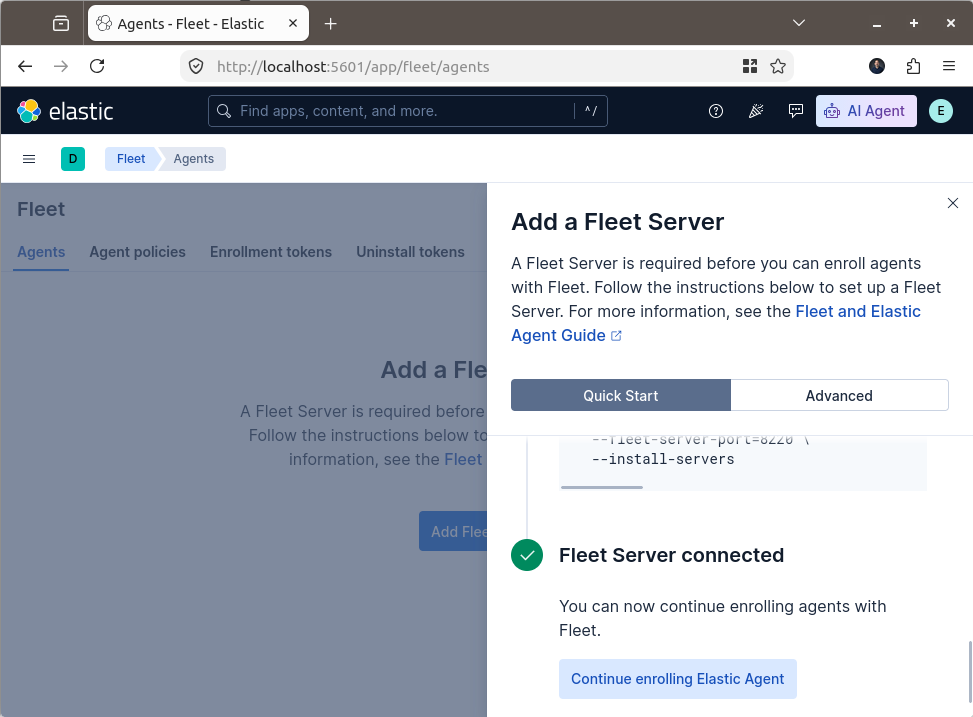Screen dimensions: 973x717
Task: Select the Agents - Fleet - Elastic browser tab
Action: tap(198, 24)
